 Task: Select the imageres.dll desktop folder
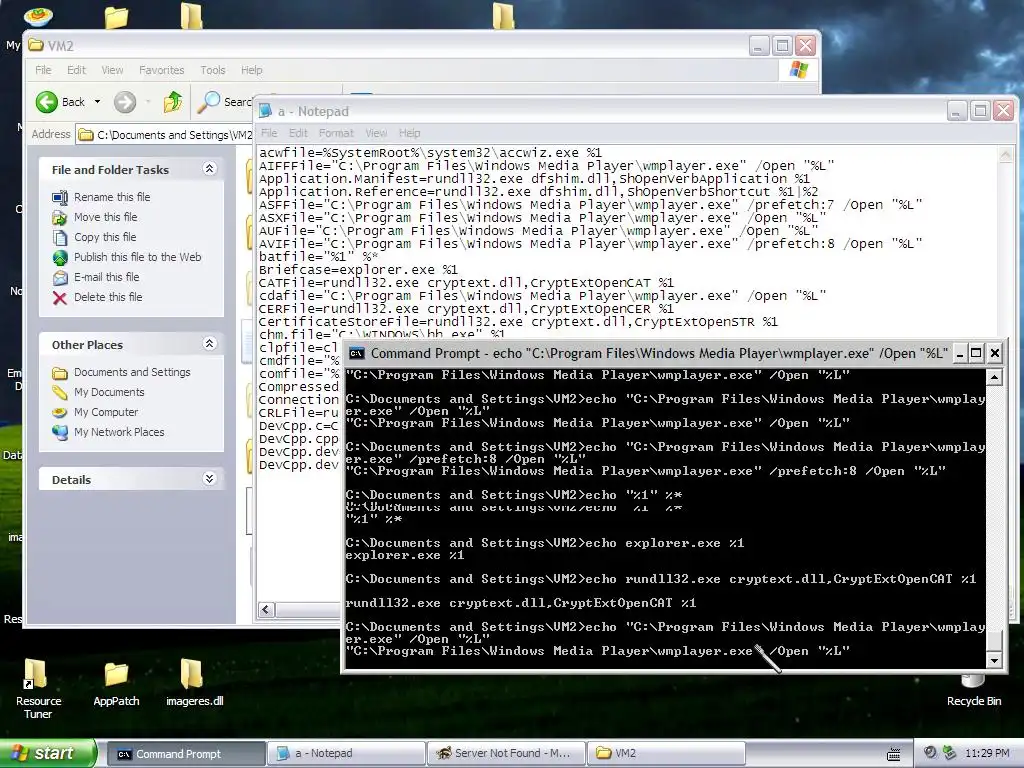[194, 683]
